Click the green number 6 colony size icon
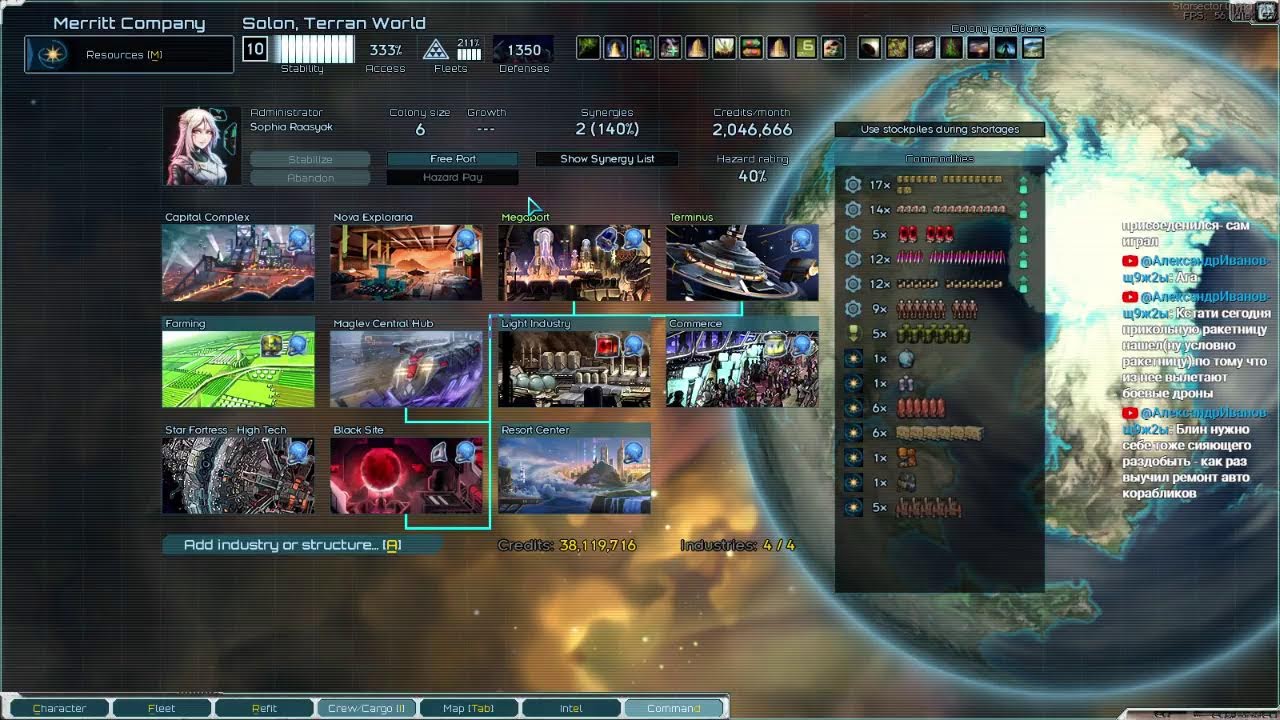The height and width of the screenshot is (720, 1280). pos(807,47)
